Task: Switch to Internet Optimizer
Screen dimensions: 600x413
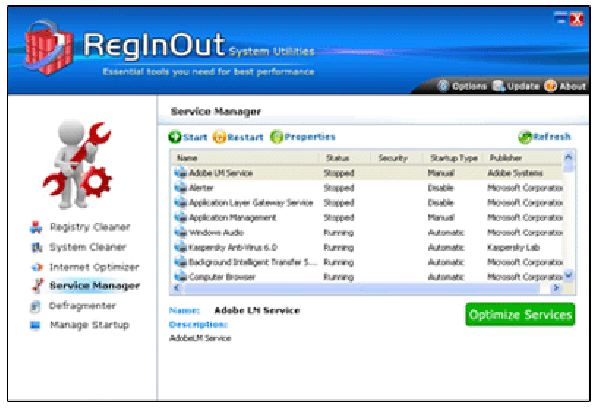Action: (94, 267)
